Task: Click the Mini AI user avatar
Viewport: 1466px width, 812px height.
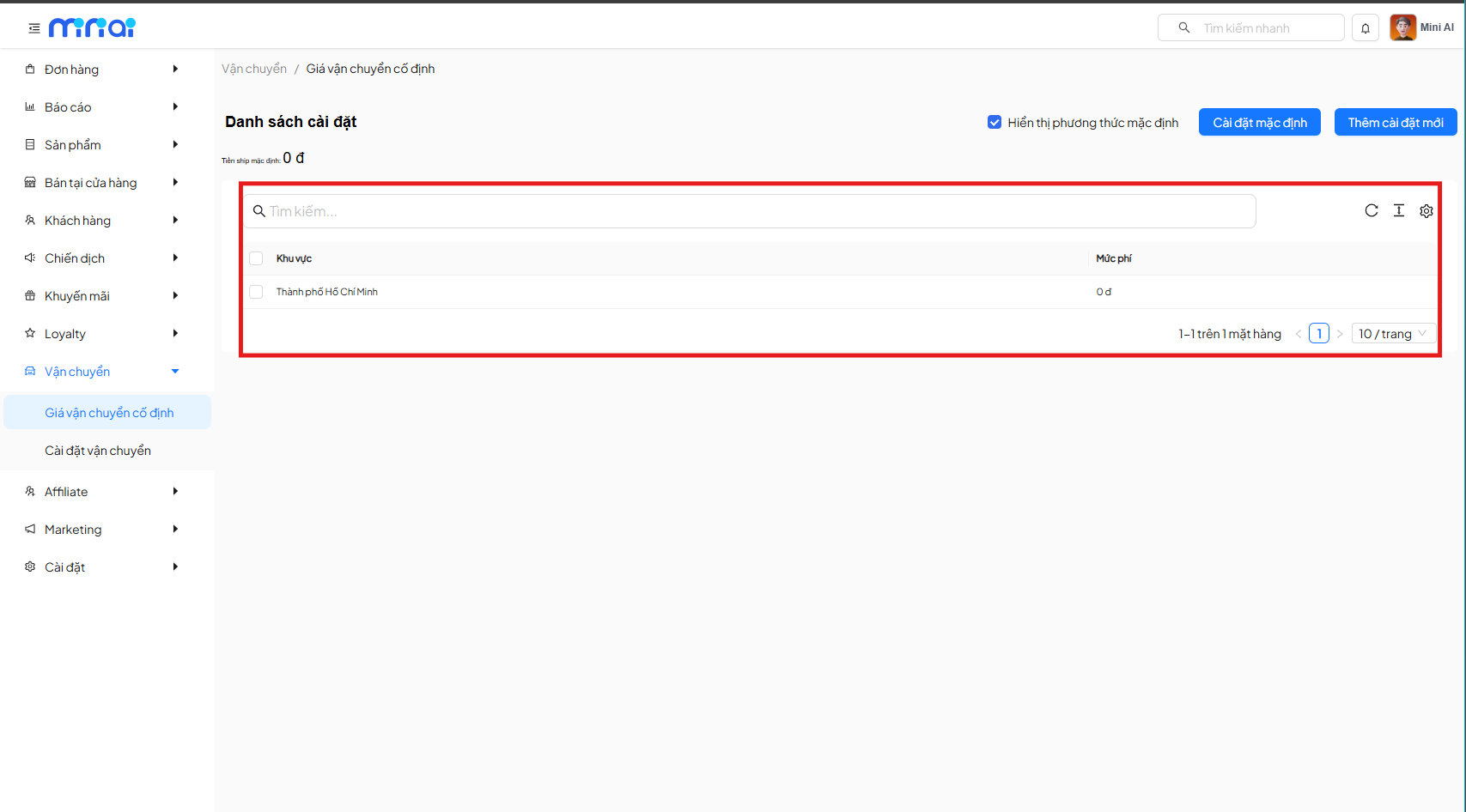Action: pyautogui.click(x=1402, y=27)
